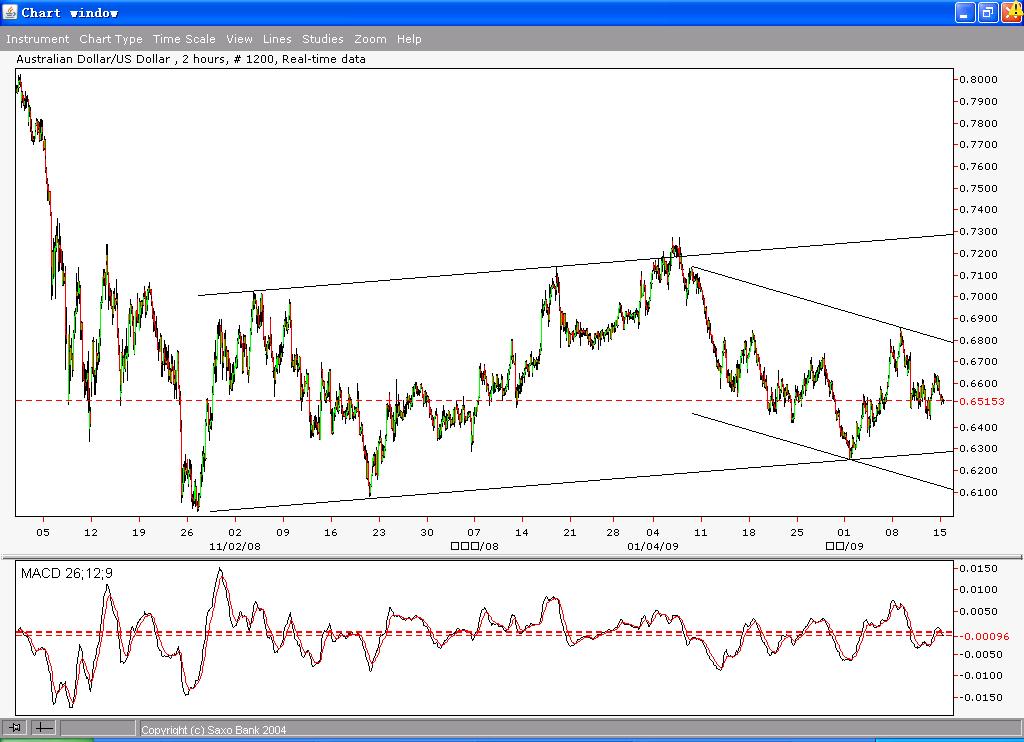
Task: Activate the crosshair cursor tool
Action: point(44,727)
